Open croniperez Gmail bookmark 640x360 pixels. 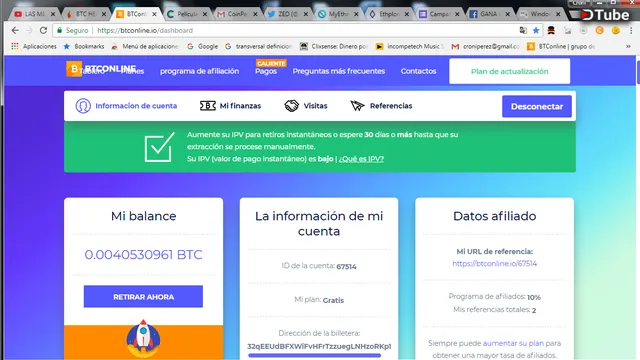pos(485,47)
